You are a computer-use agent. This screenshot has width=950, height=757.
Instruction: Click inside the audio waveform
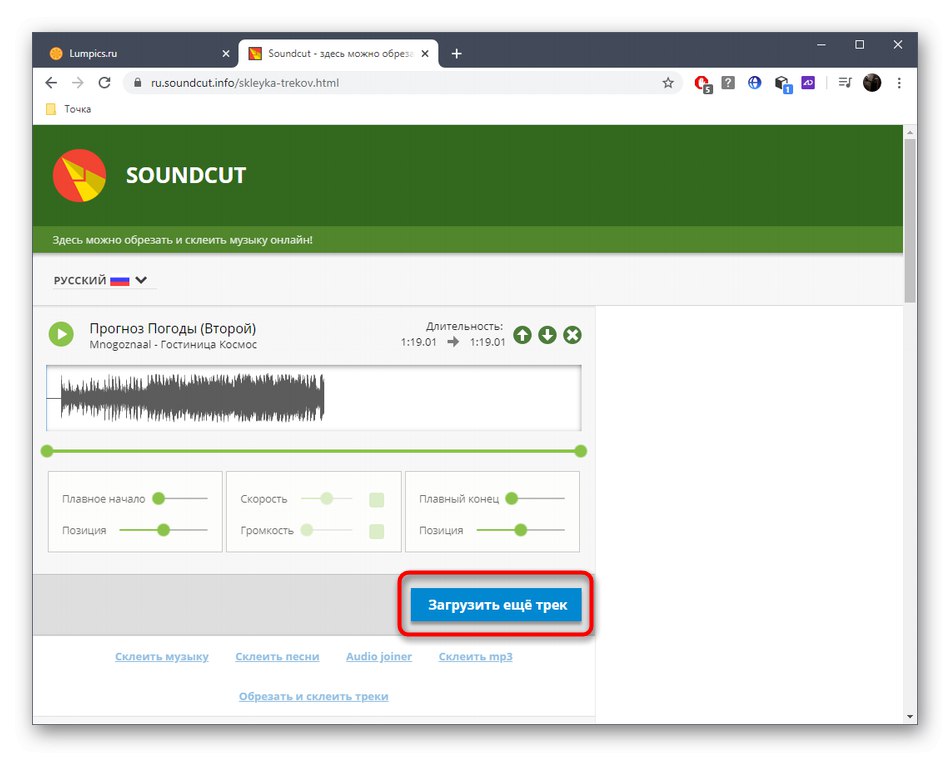pos(313,398)
